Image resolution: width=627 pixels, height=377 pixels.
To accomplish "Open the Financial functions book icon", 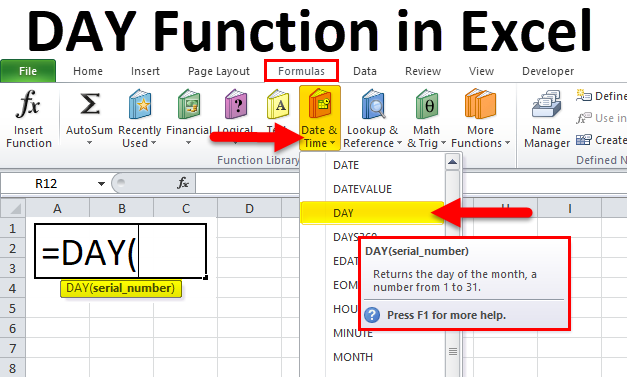I will click(189, 104).
